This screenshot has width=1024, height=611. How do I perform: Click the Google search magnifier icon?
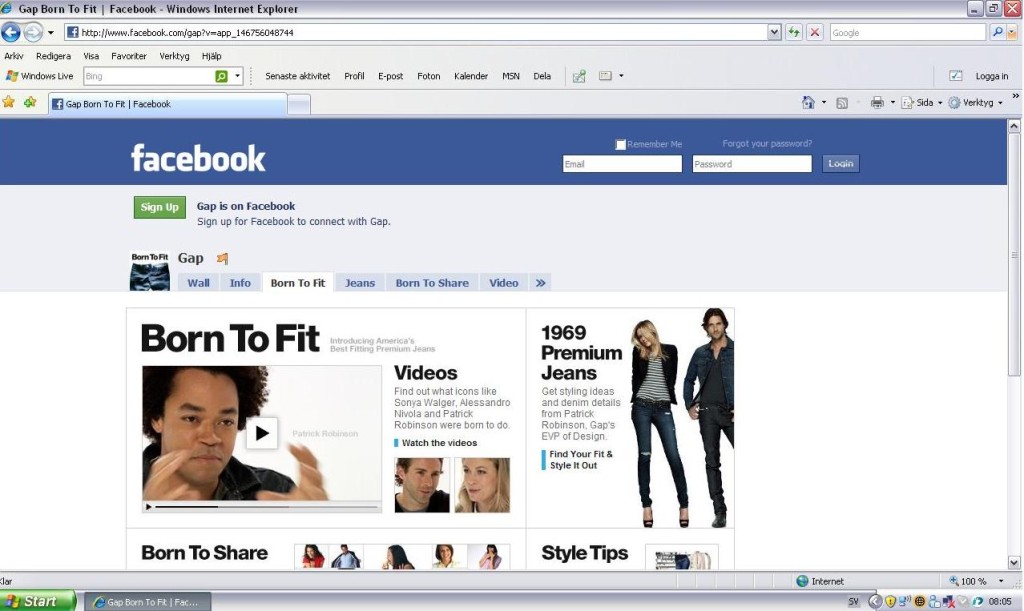(x=997, y=32)
